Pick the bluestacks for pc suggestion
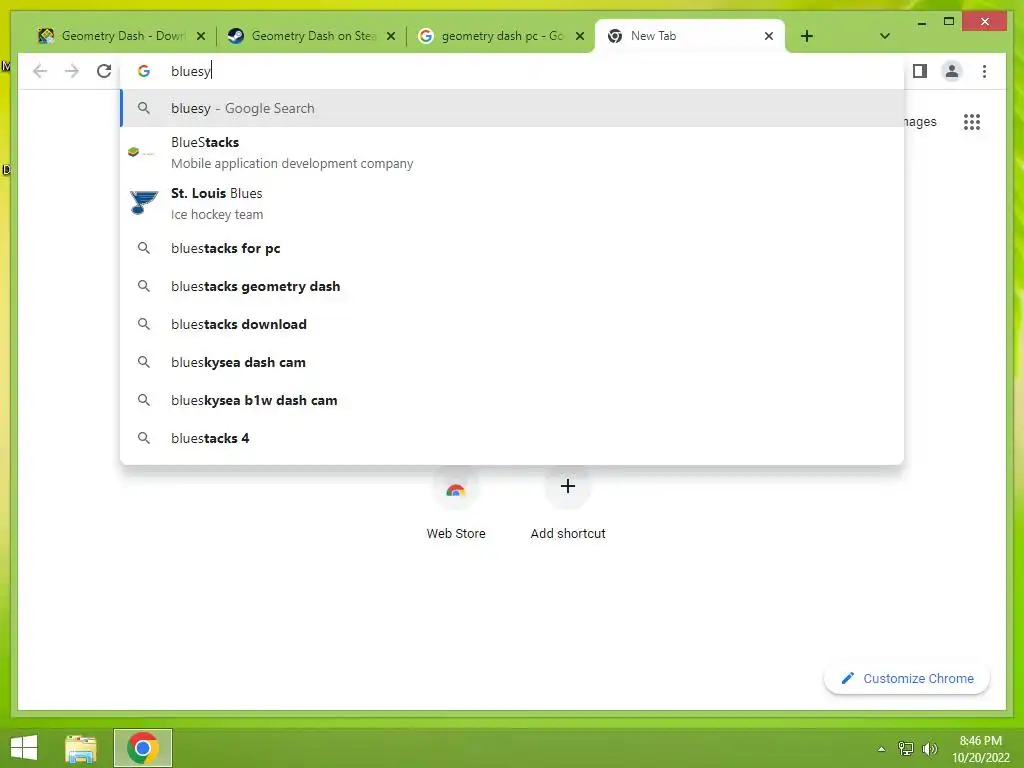The image size is (1024, 768). pyautogui.click(x=512, y=248)
